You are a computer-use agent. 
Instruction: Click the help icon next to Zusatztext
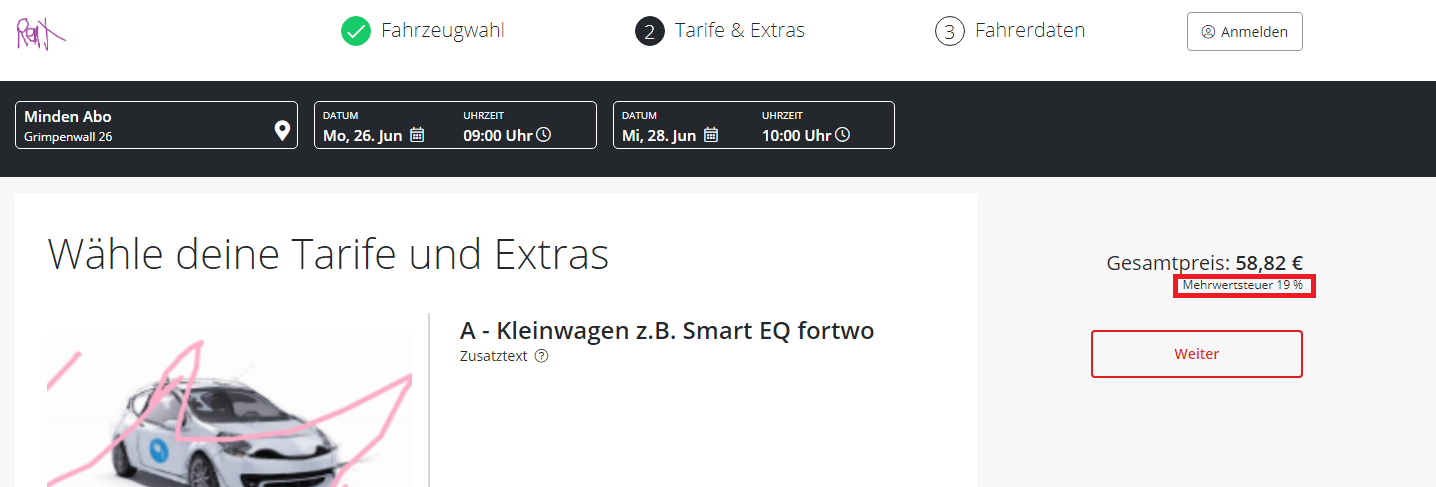pos(541,356)
